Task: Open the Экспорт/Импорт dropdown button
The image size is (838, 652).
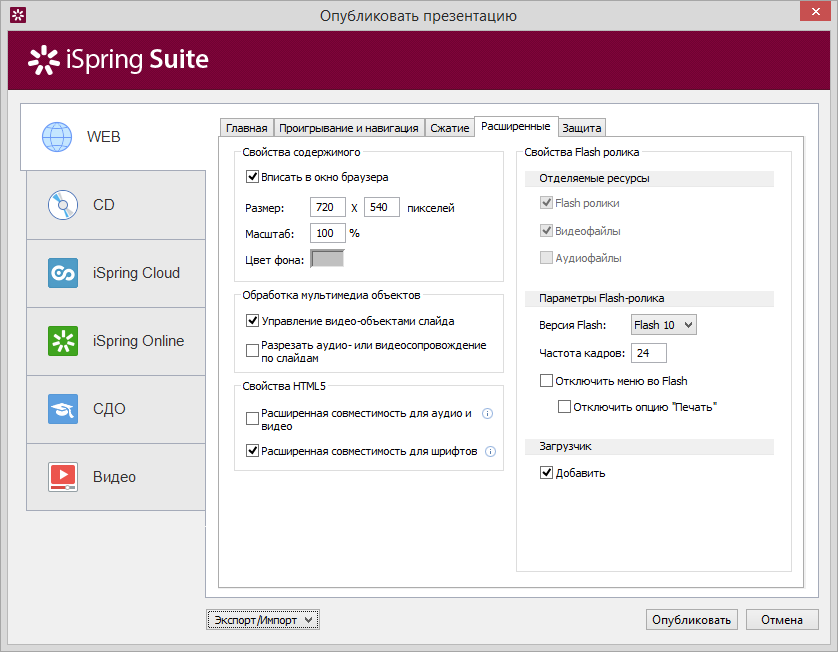Action: (x=263, y=620)
